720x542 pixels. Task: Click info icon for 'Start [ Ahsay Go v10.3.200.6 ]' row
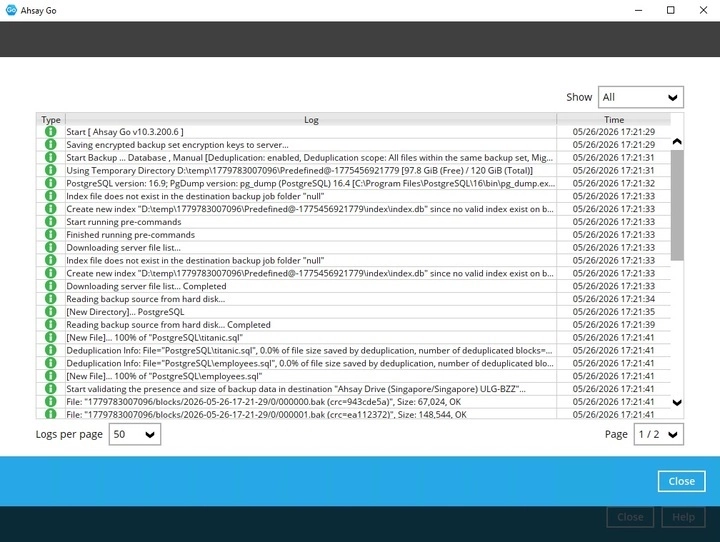(51, 132)
